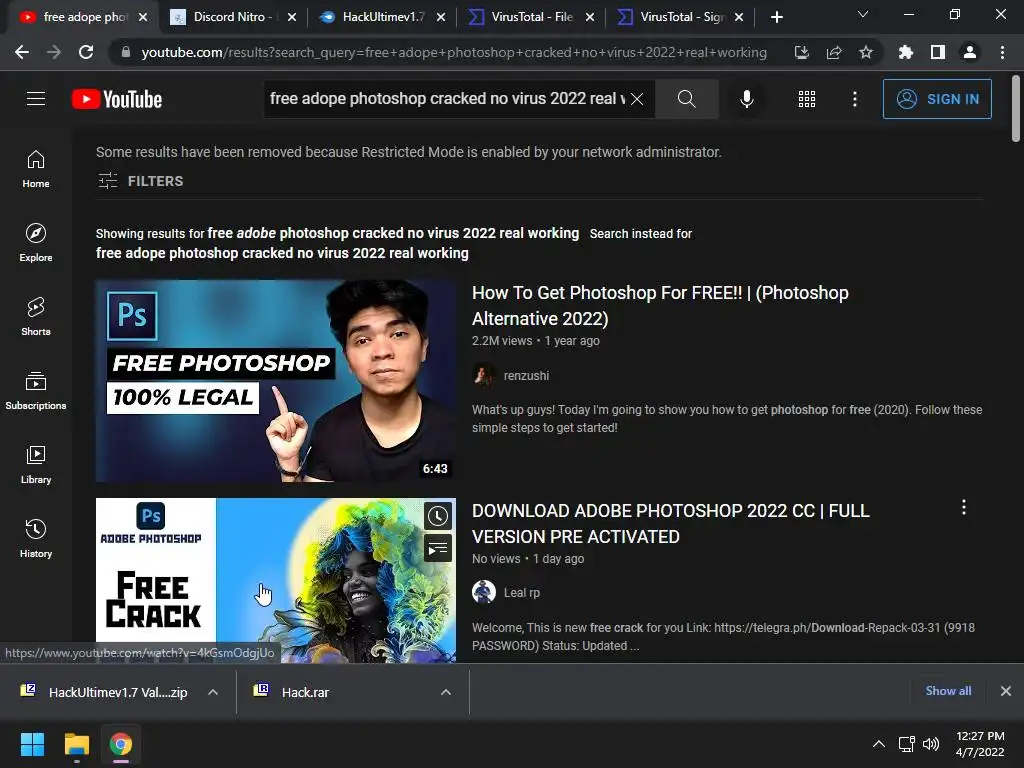Click the SIGN IN button

point(936,99)
